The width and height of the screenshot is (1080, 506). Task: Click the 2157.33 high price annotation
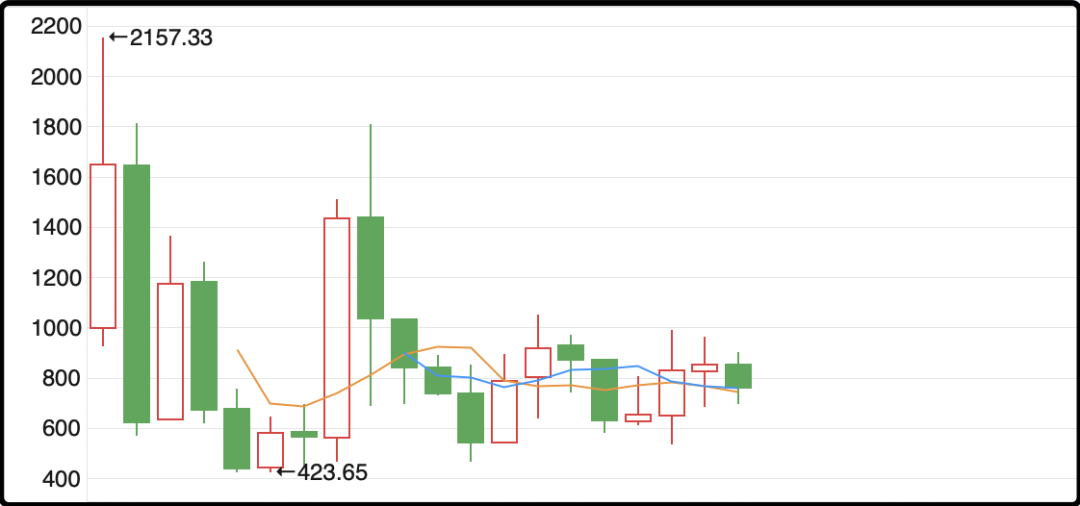160,38
